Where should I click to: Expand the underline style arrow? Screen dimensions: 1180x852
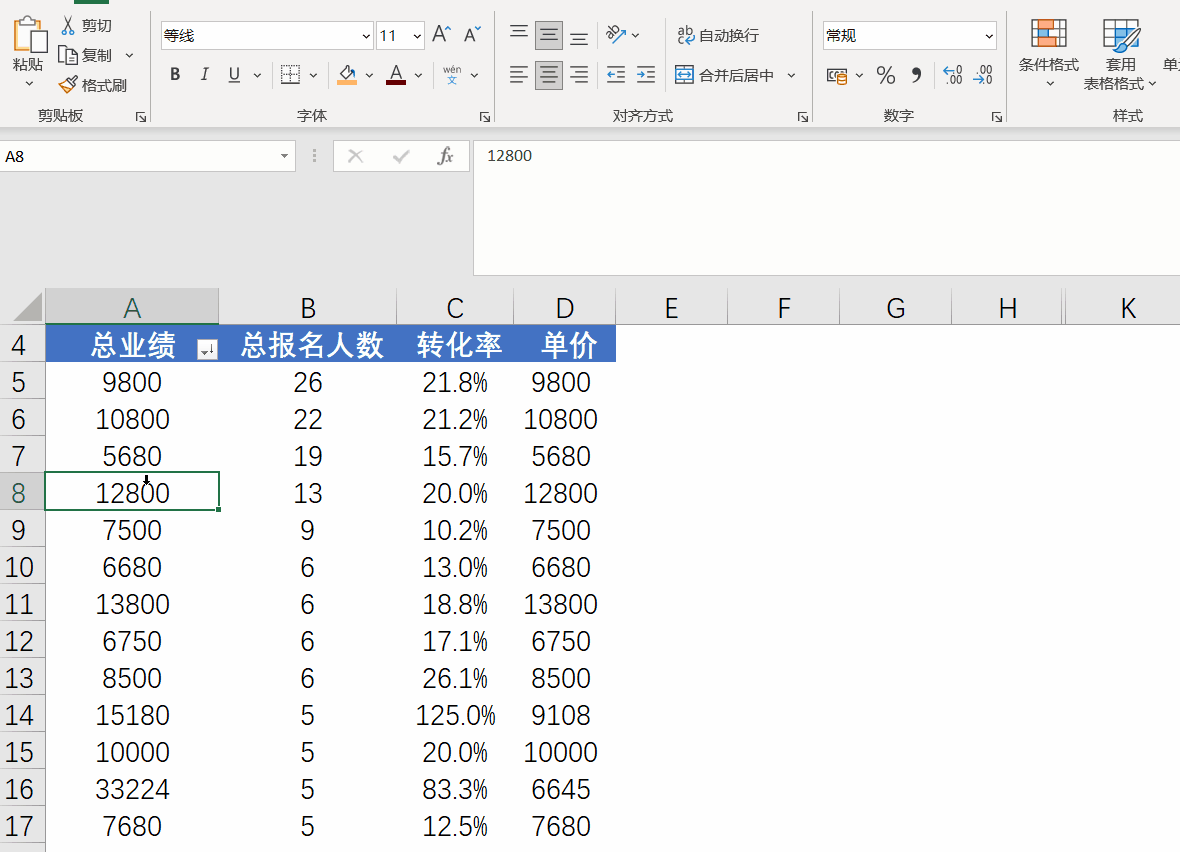[x=257, y=75]
